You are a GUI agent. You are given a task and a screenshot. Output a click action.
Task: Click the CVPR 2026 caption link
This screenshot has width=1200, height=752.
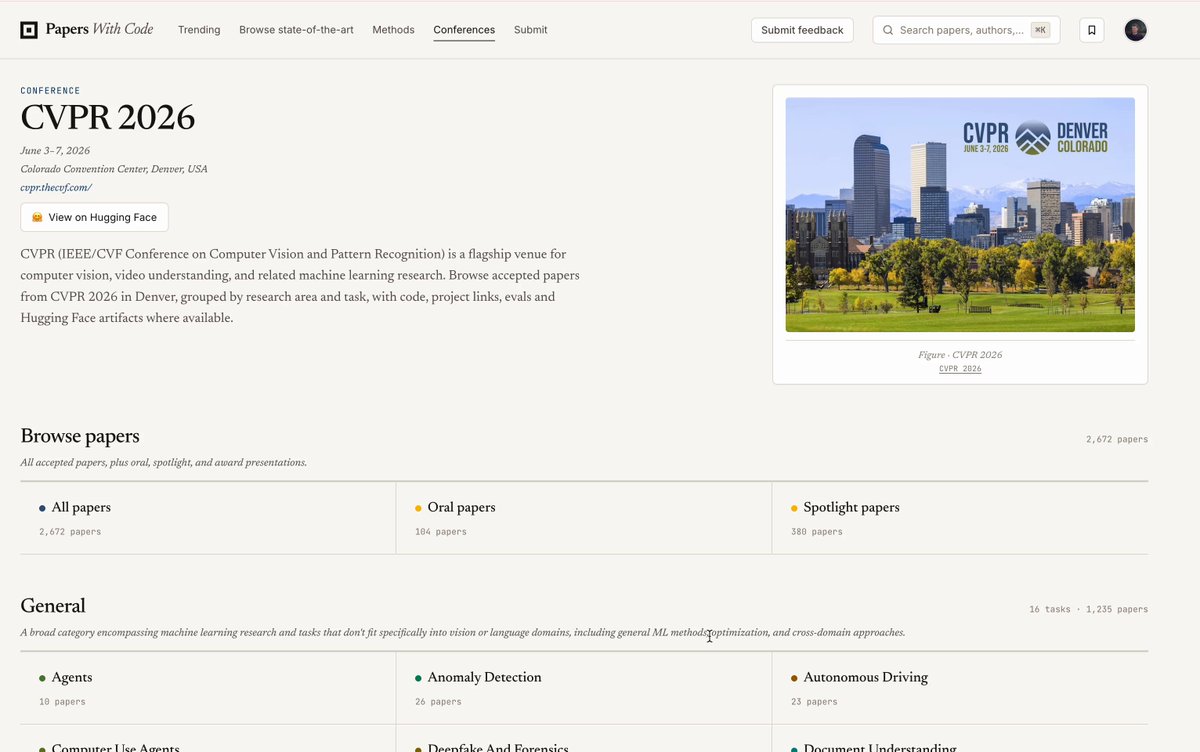point(960,369)
